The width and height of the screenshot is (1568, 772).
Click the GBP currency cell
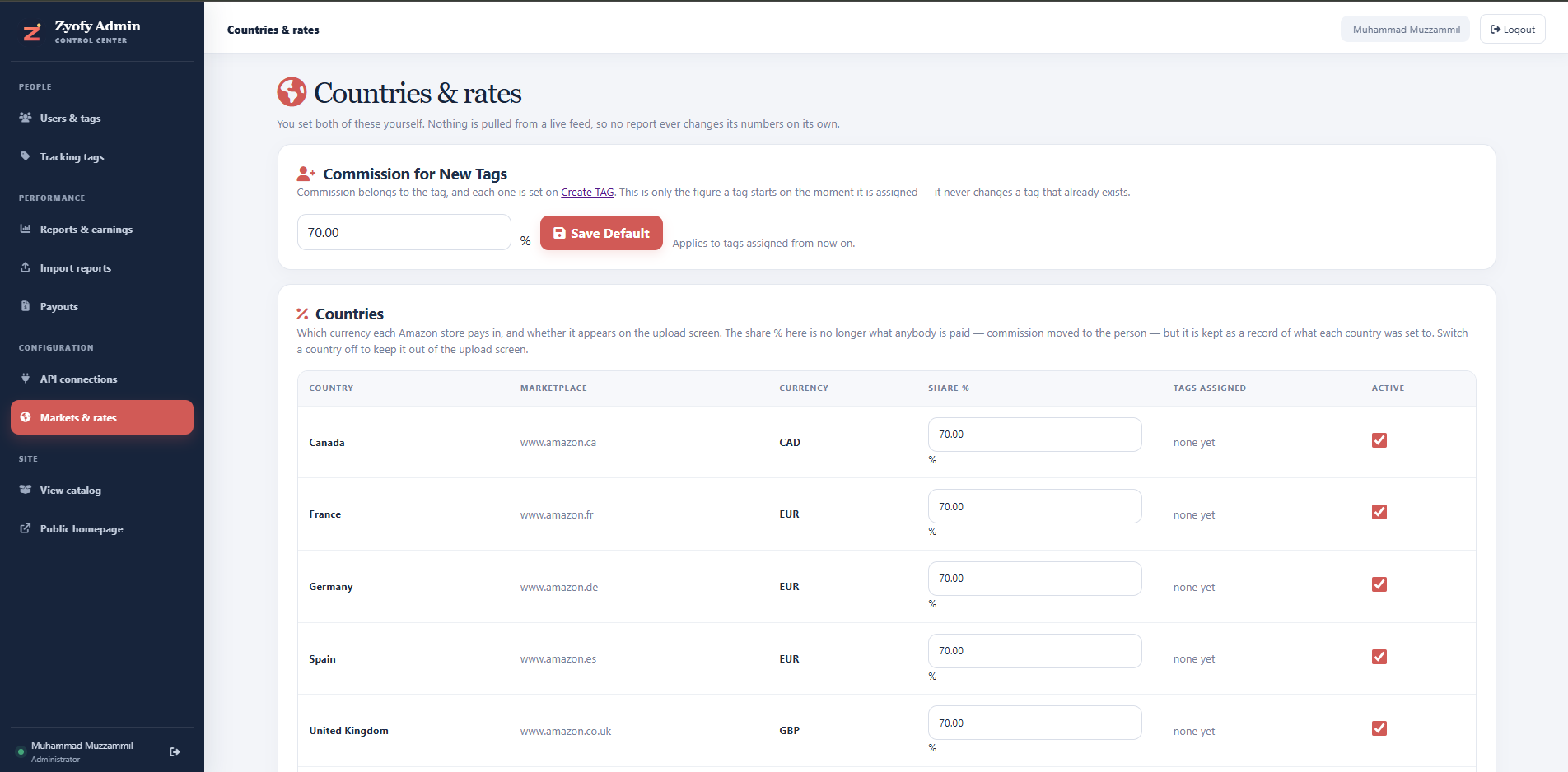click(x=790, y=731)
